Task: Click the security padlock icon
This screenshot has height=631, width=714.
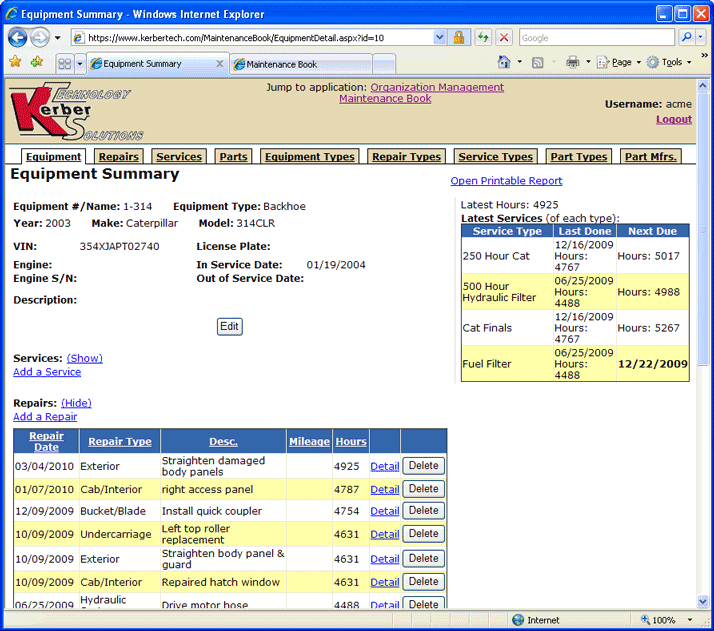Action: [459, 38]
